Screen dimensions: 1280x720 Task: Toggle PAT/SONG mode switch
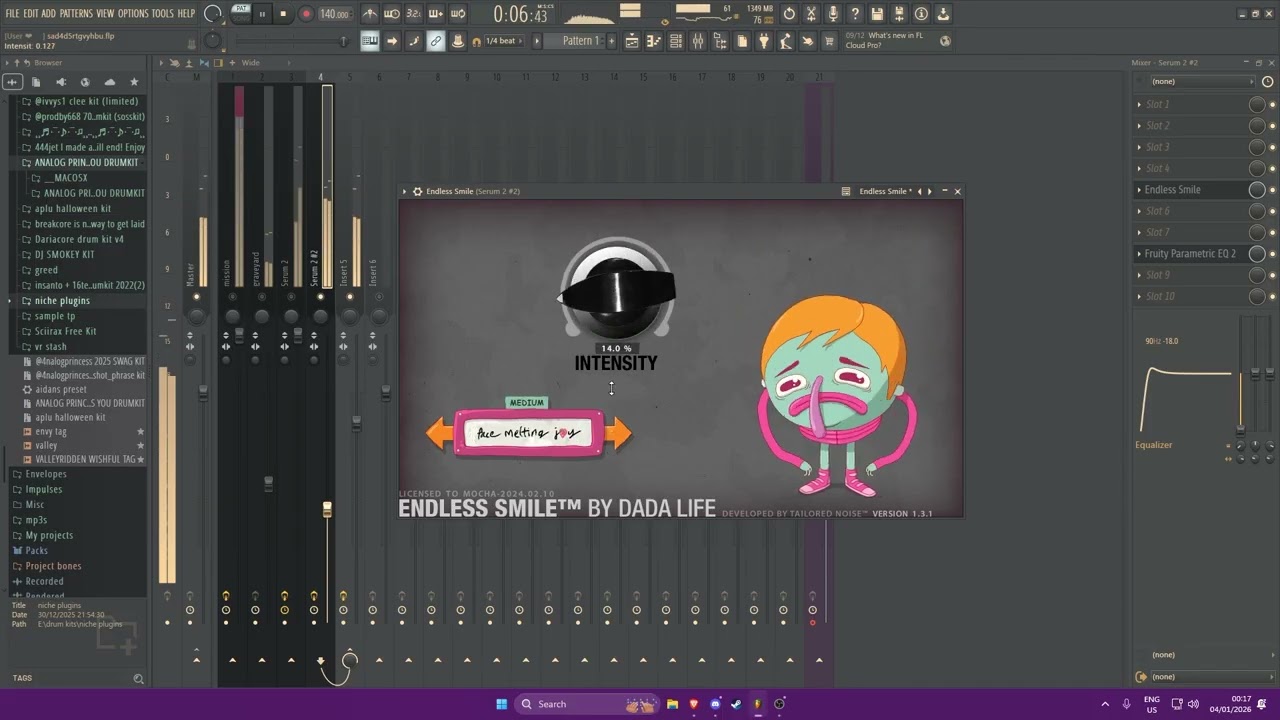241,13
